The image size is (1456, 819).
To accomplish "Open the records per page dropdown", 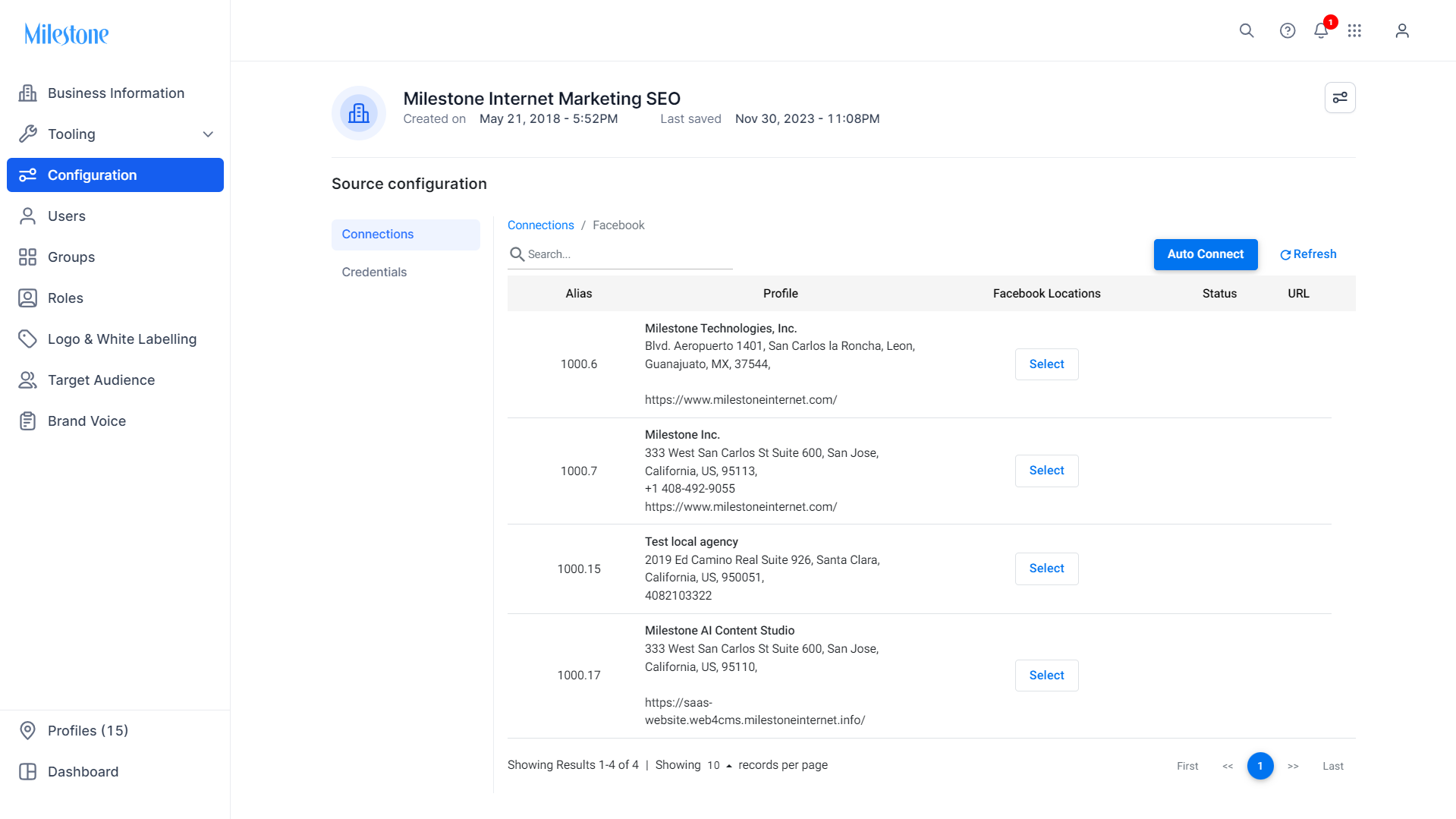I will click(x=719, y=765).
